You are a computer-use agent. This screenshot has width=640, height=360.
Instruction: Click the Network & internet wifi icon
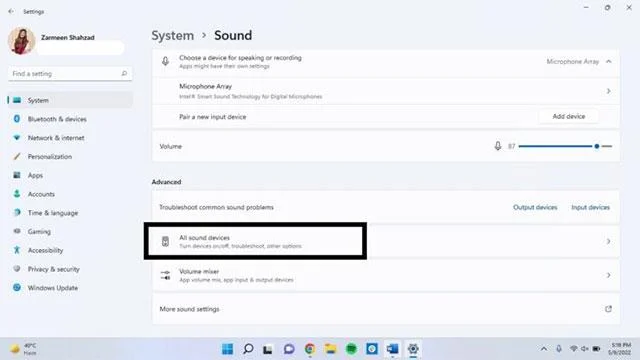[17, 138]
